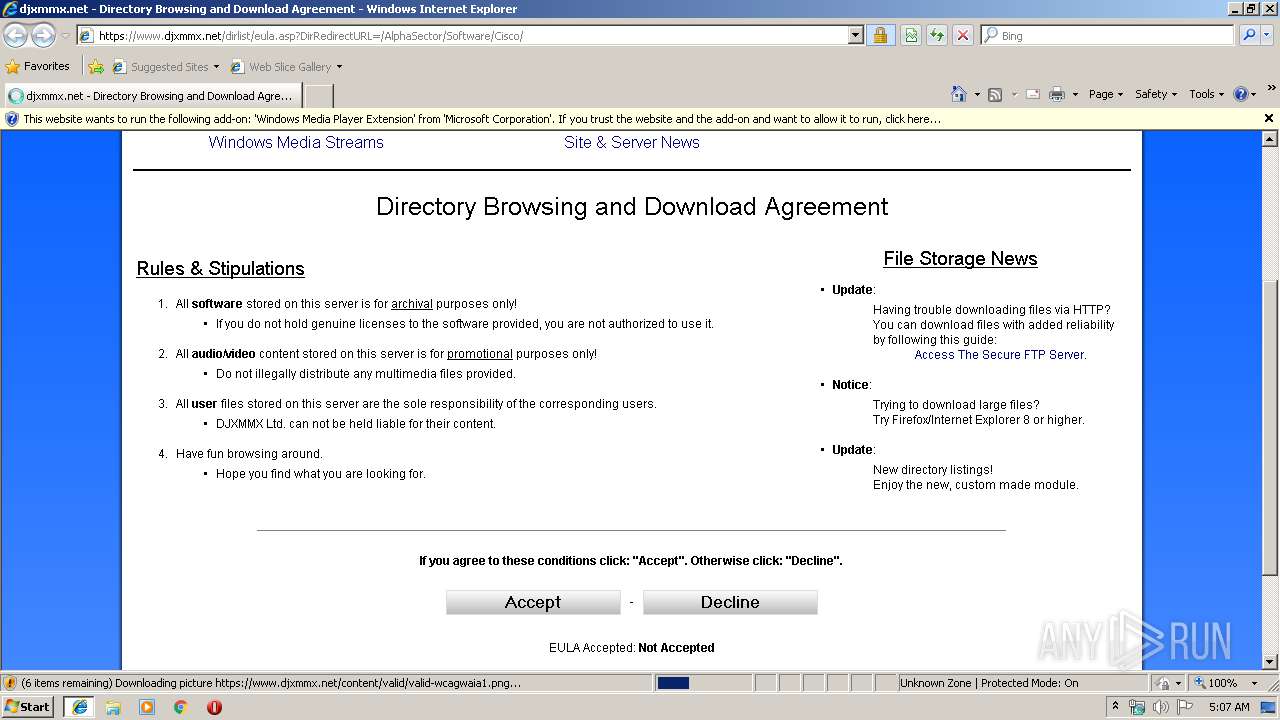1280x720 pixels.
Task: Open Google Chrome from the taskbar
Action: point(181,707)
